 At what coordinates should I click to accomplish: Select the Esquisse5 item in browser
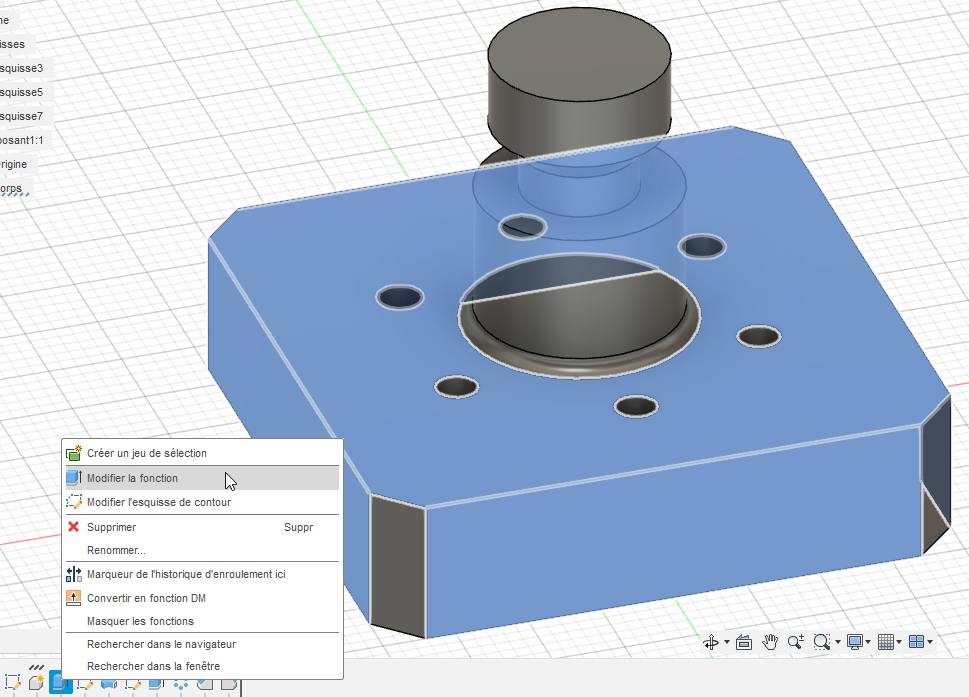(x=22, y=92)
